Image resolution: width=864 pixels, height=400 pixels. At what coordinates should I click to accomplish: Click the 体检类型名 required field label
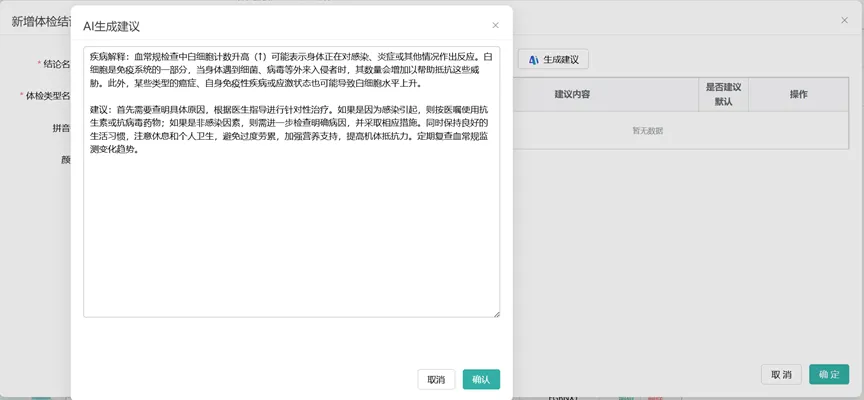(46, 96)
